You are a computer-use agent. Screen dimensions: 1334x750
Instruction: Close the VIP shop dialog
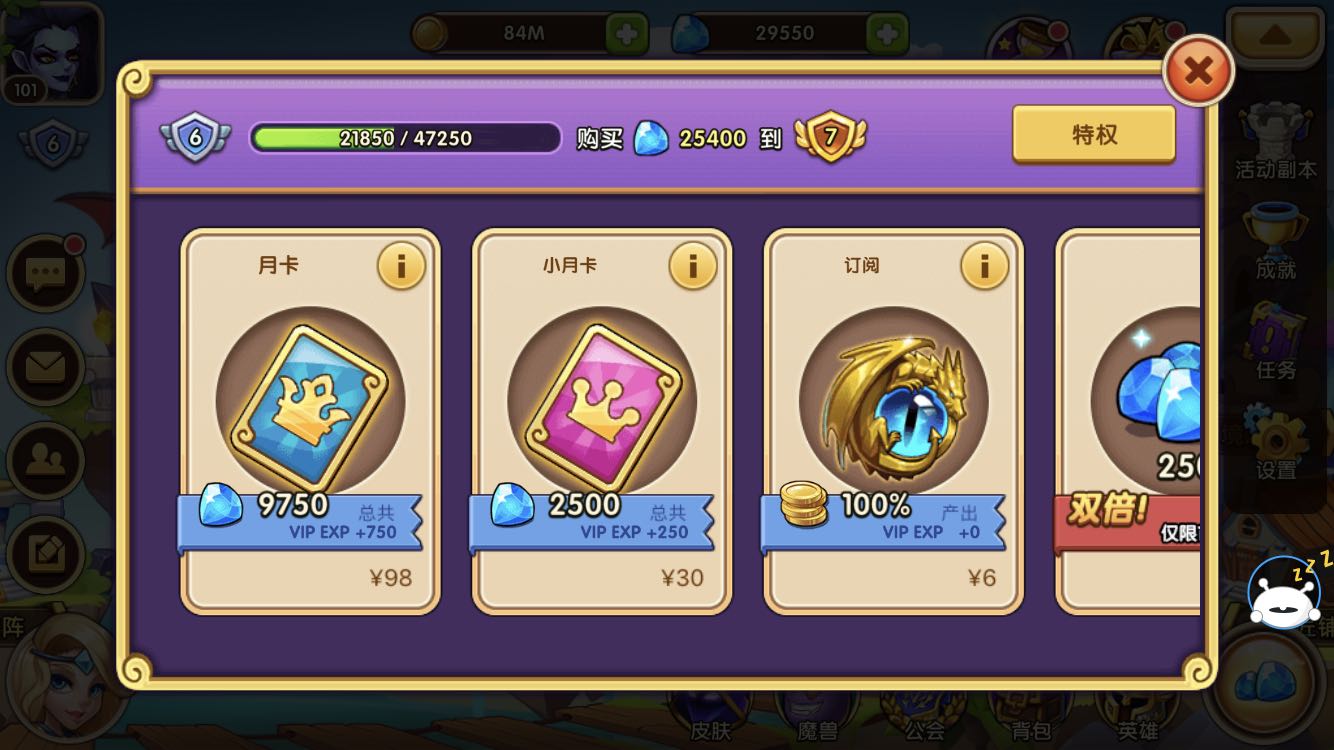(1198, 70)
